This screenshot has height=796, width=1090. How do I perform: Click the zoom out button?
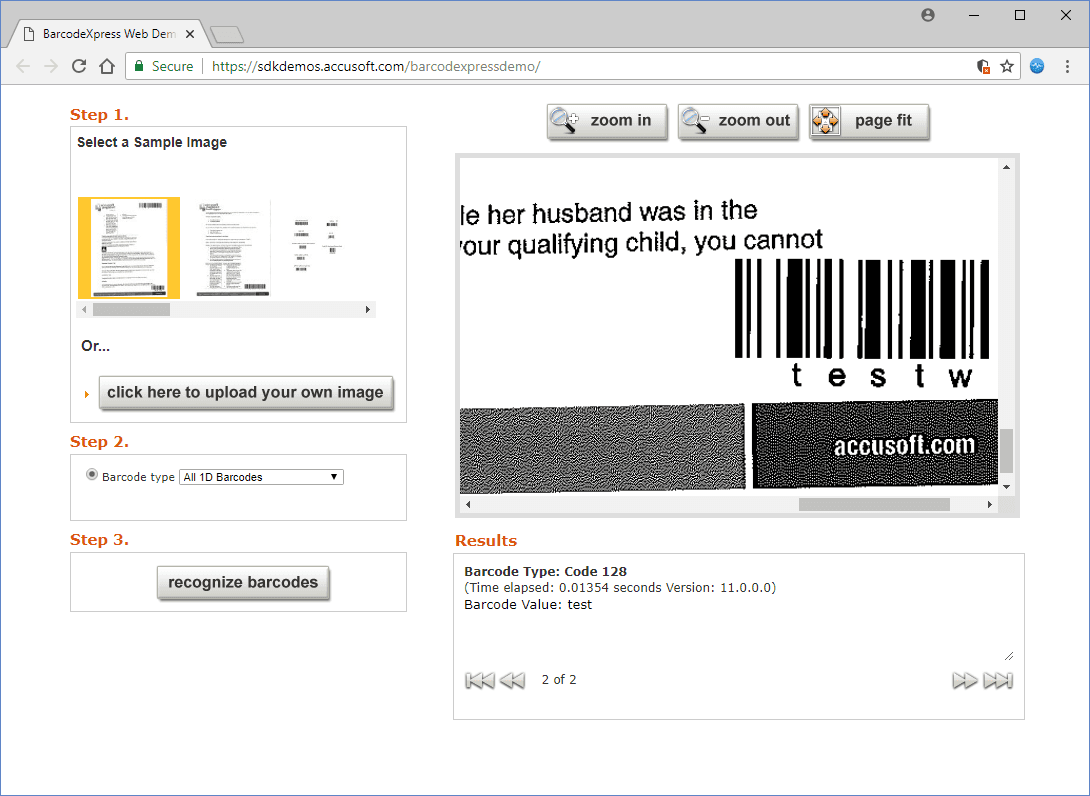[x=738, y=121]
